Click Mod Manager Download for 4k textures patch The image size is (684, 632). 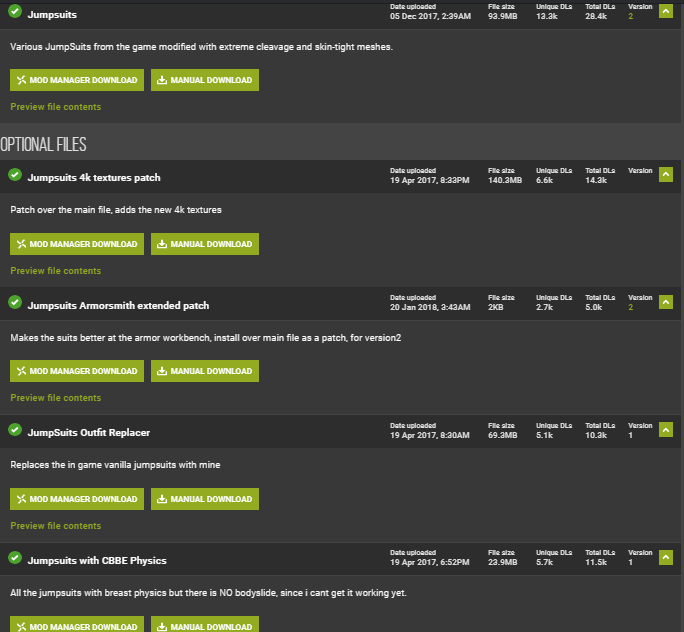coord(77,244)
